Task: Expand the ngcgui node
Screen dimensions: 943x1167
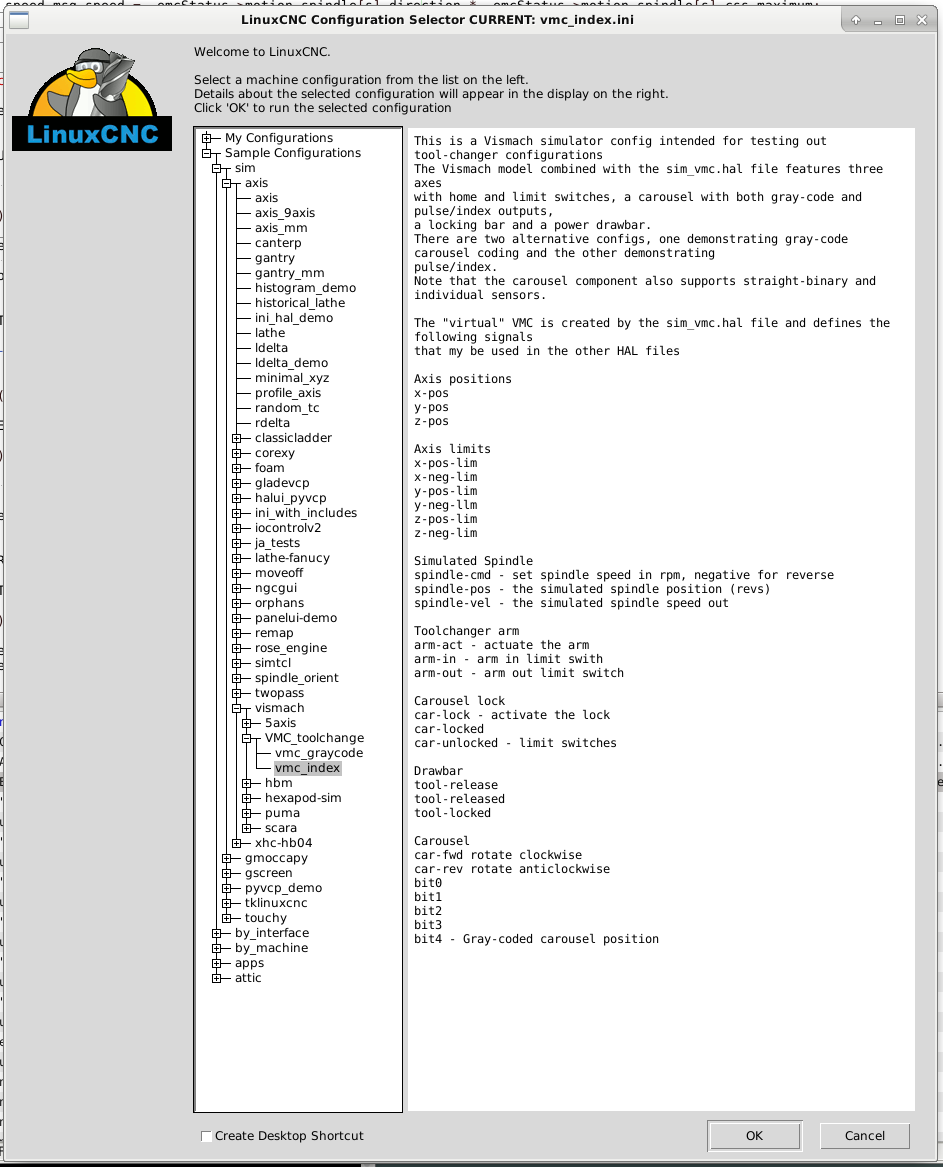Action: click(237, 588)
